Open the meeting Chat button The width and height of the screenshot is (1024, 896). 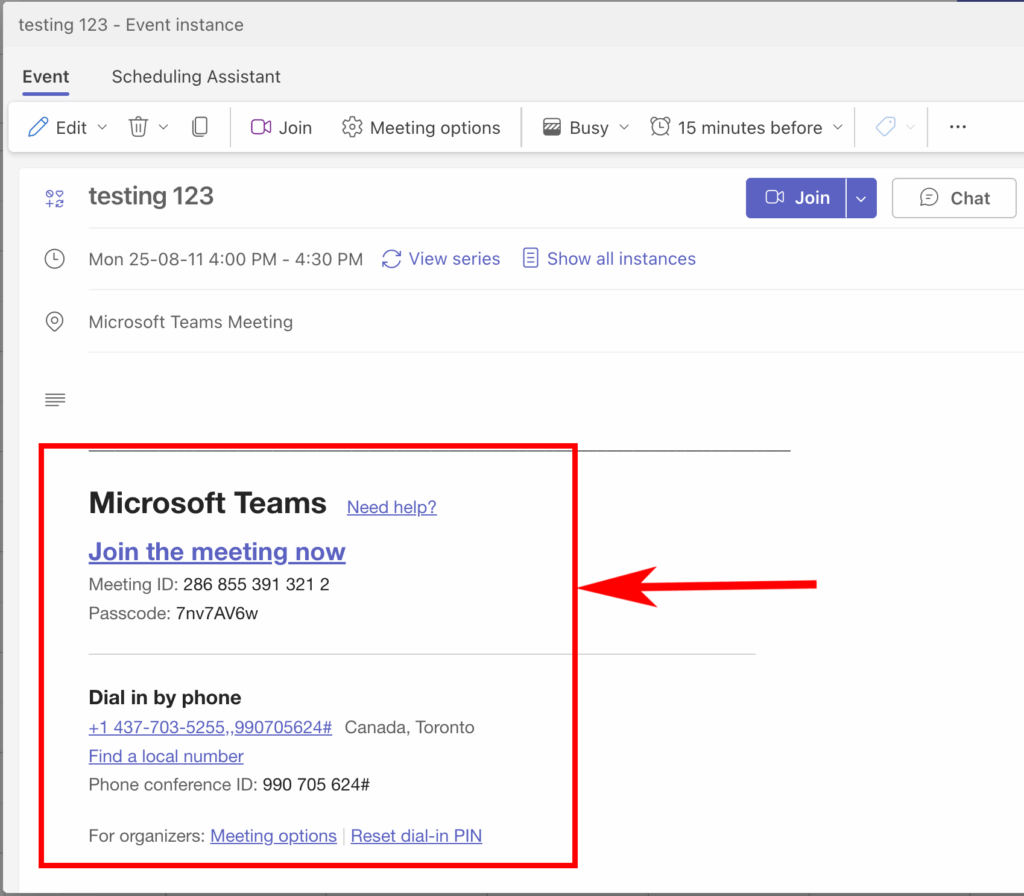pos(953,198)
